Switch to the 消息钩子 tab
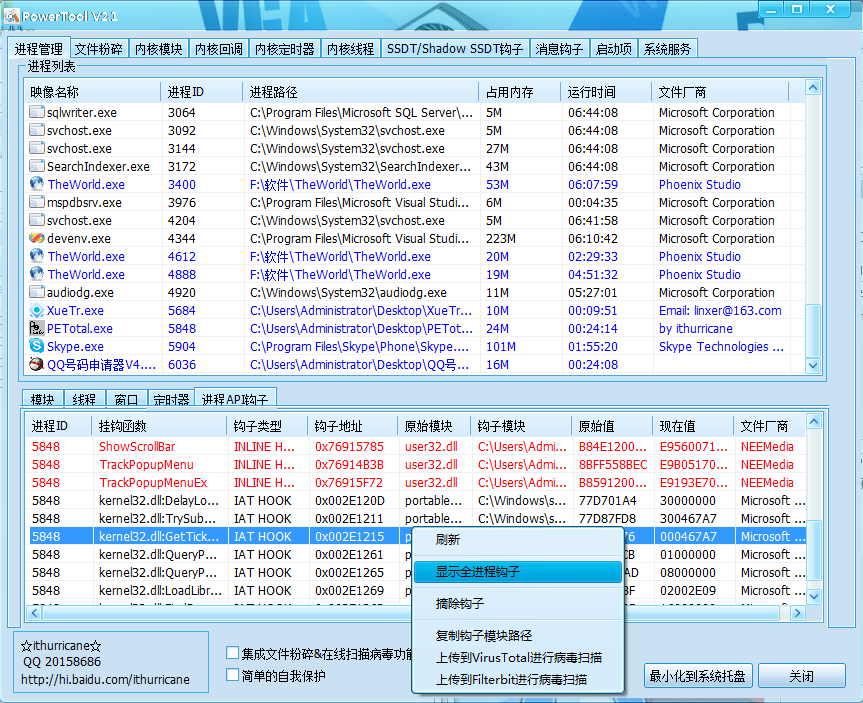The image size is (863, 703). (x=559, y=49)
